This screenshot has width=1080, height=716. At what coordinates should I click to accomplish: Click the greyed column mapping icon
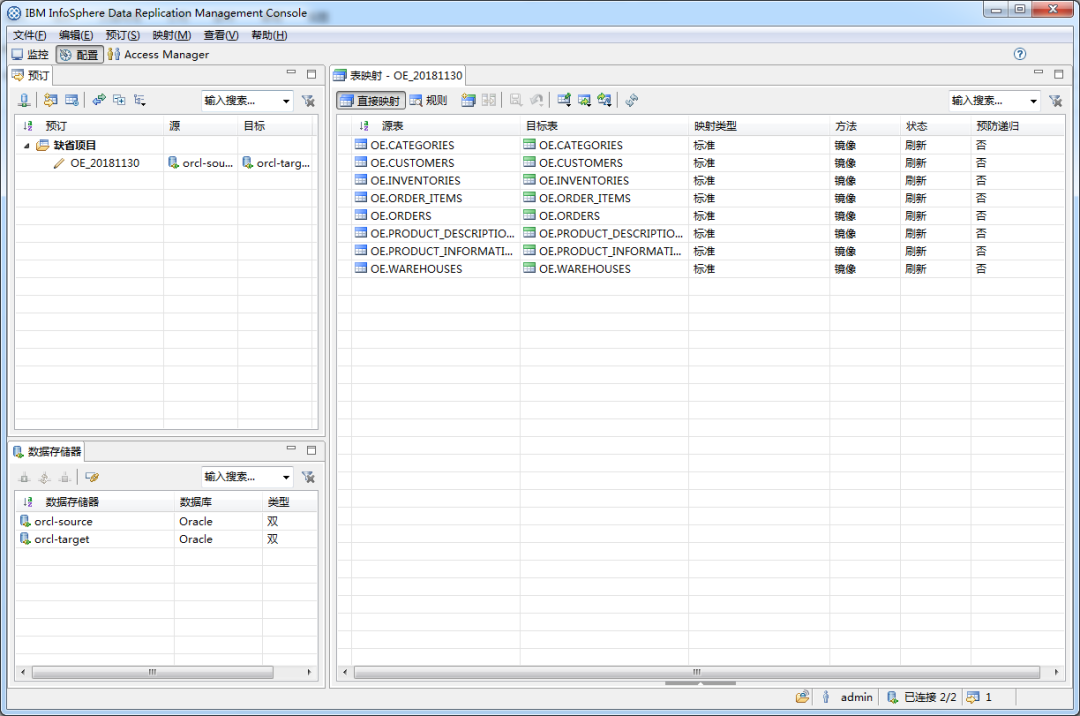489,101
